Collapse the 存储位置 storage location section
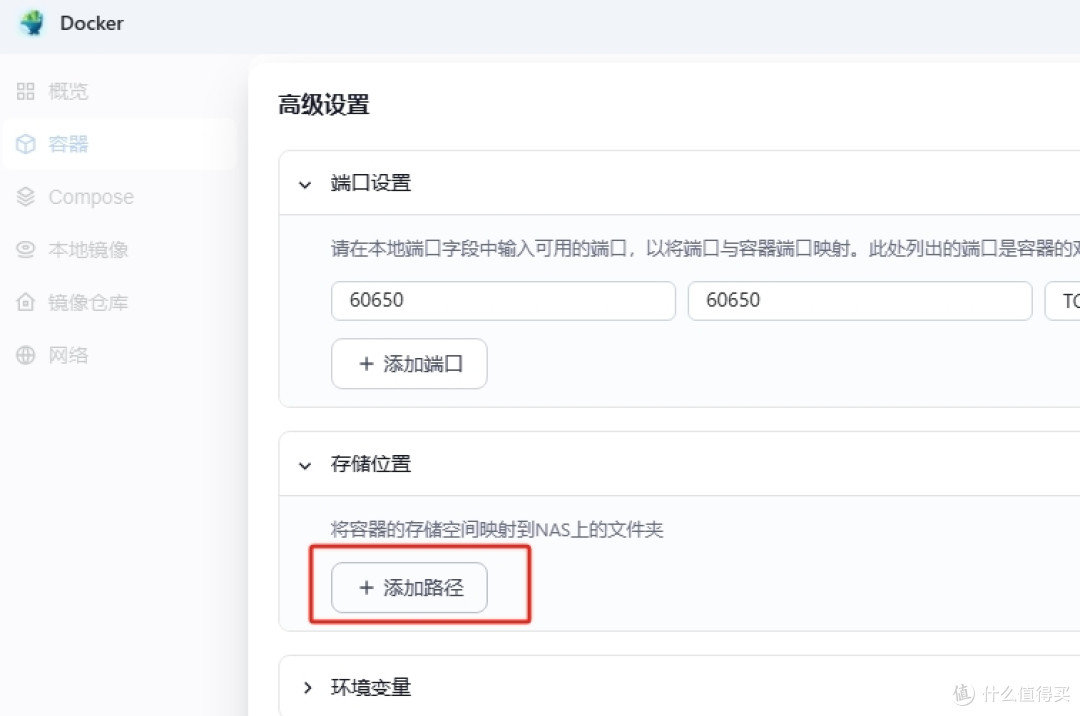 305,464
